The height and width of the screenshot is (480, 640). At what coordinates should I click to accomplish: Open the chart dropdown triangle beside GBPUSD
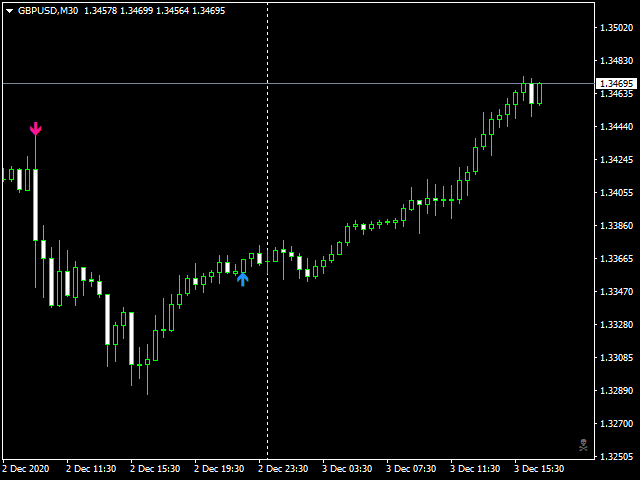click(x=9, y=11)
